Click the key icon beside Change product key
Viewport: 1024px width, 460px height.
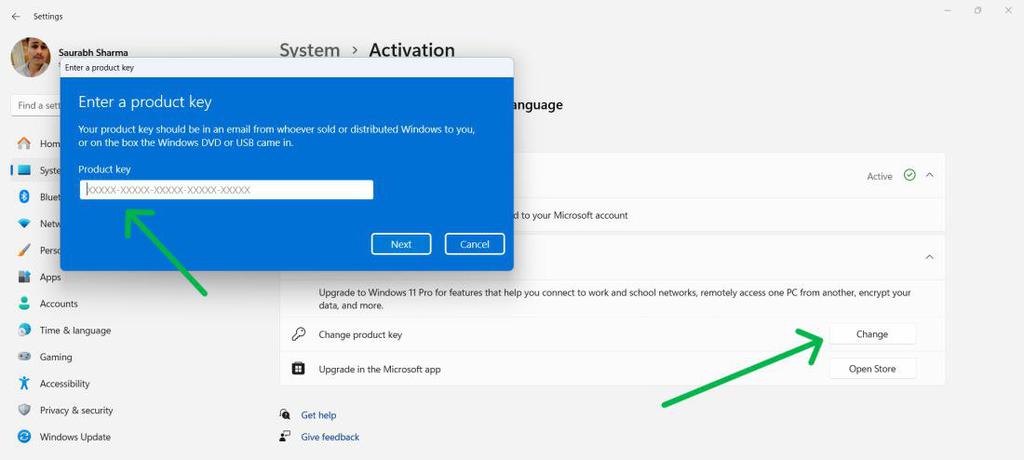tap(298, 334)
